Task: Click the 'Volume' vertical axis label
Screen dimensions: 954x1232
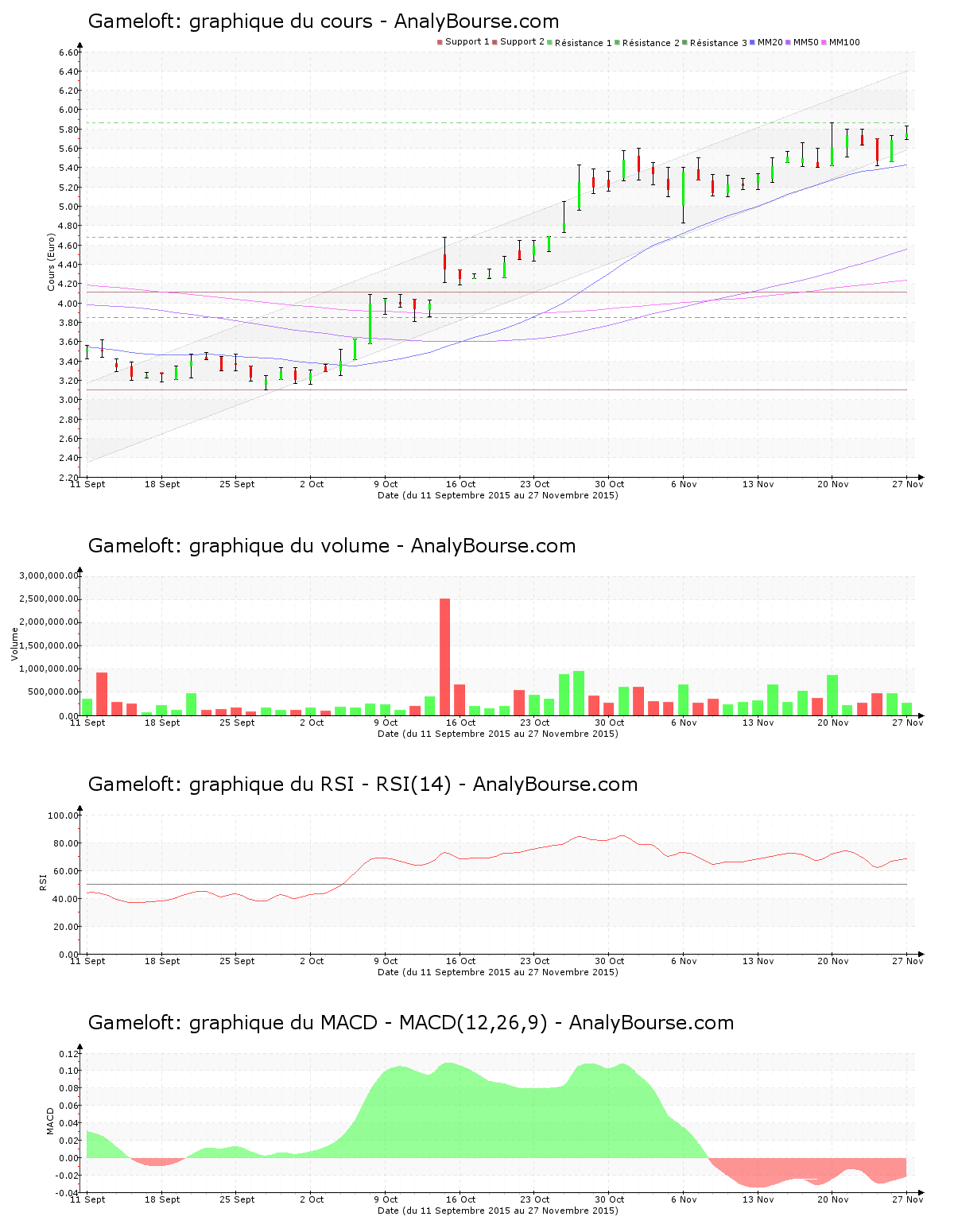Action: tap(14, 644)
